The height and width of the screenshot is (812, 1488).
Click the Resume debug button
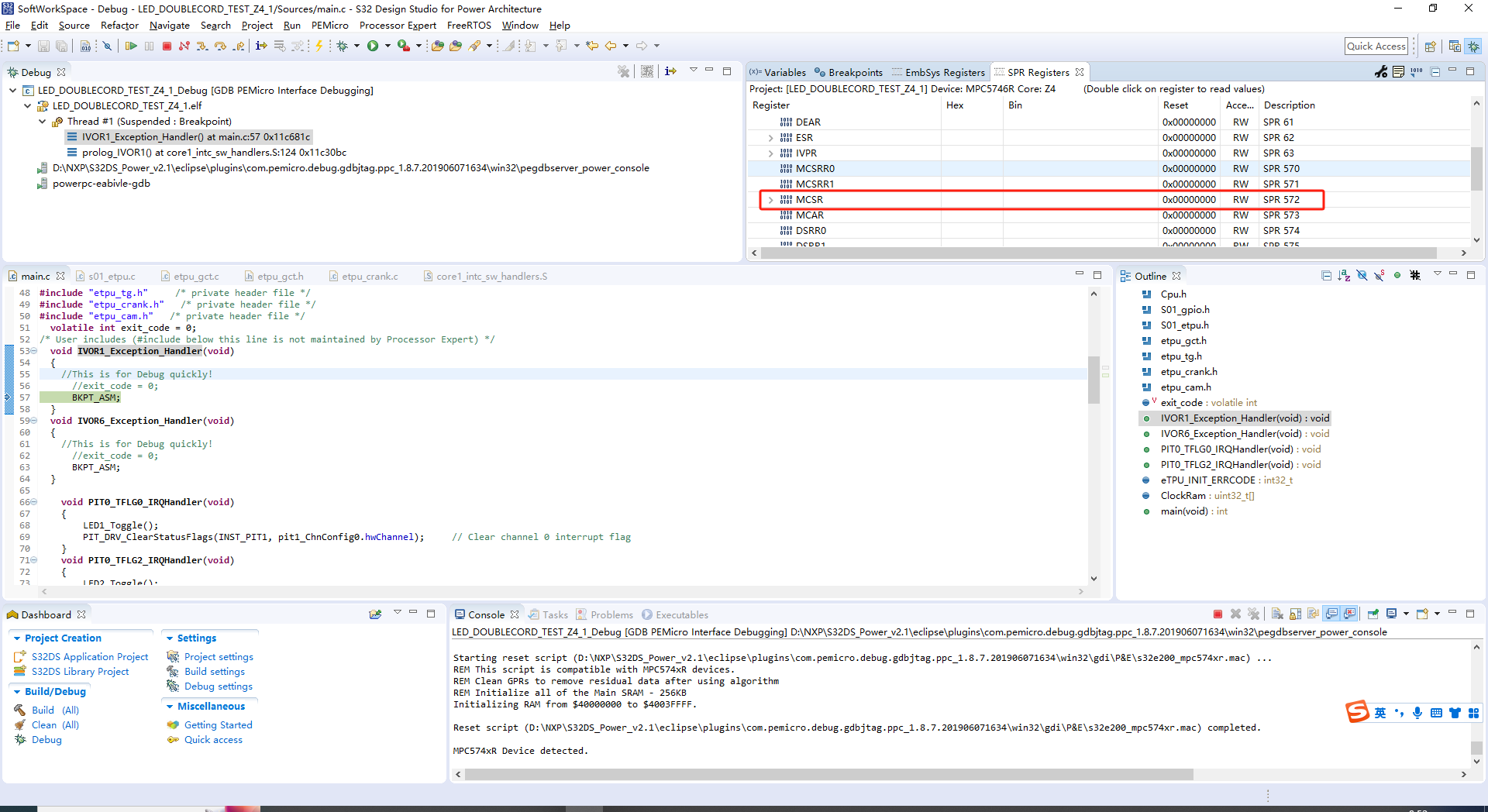coord(131,46)
